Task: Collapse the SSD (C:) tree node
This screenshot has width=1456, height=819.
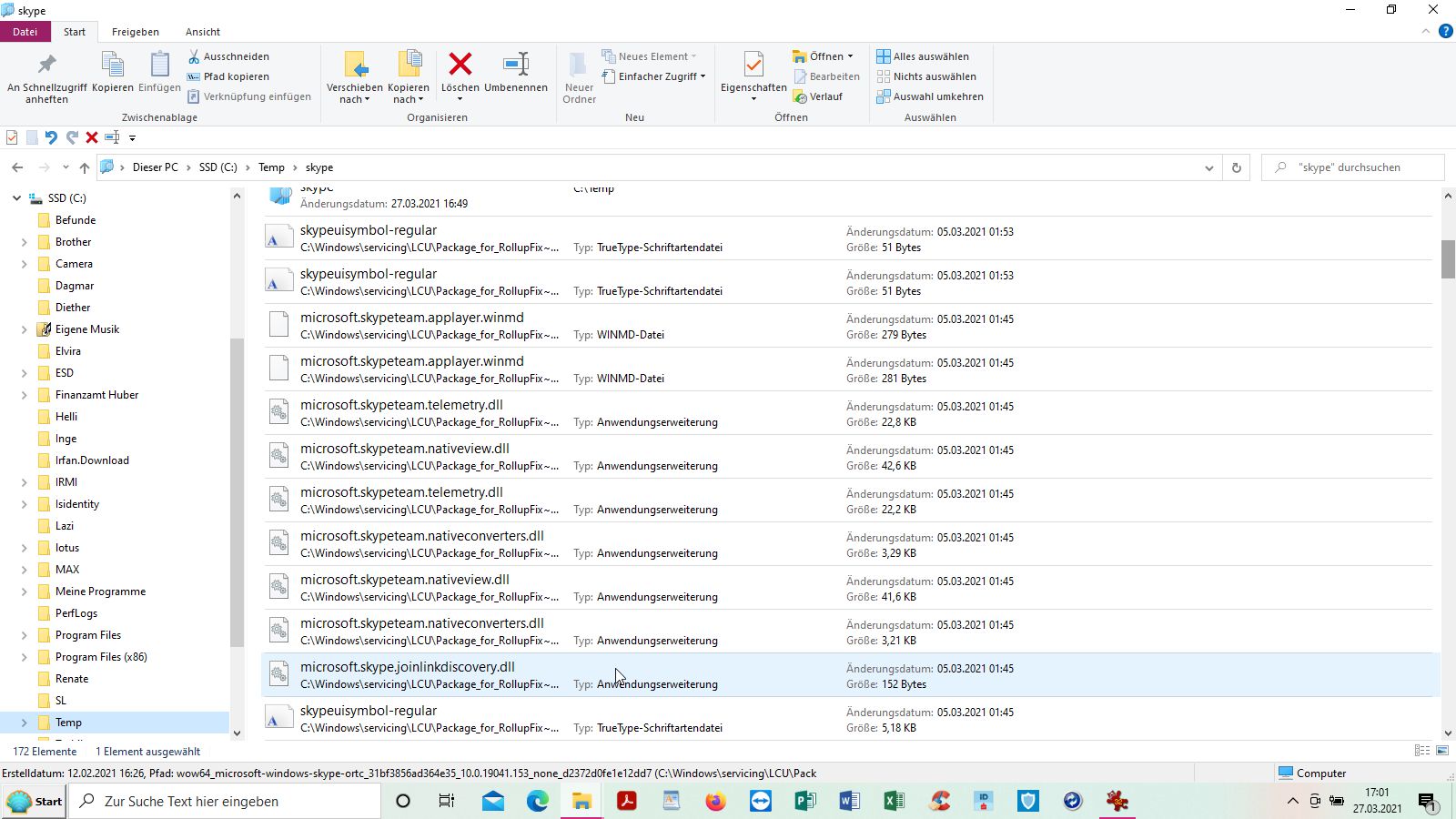Action: click(x=16, y=197)
